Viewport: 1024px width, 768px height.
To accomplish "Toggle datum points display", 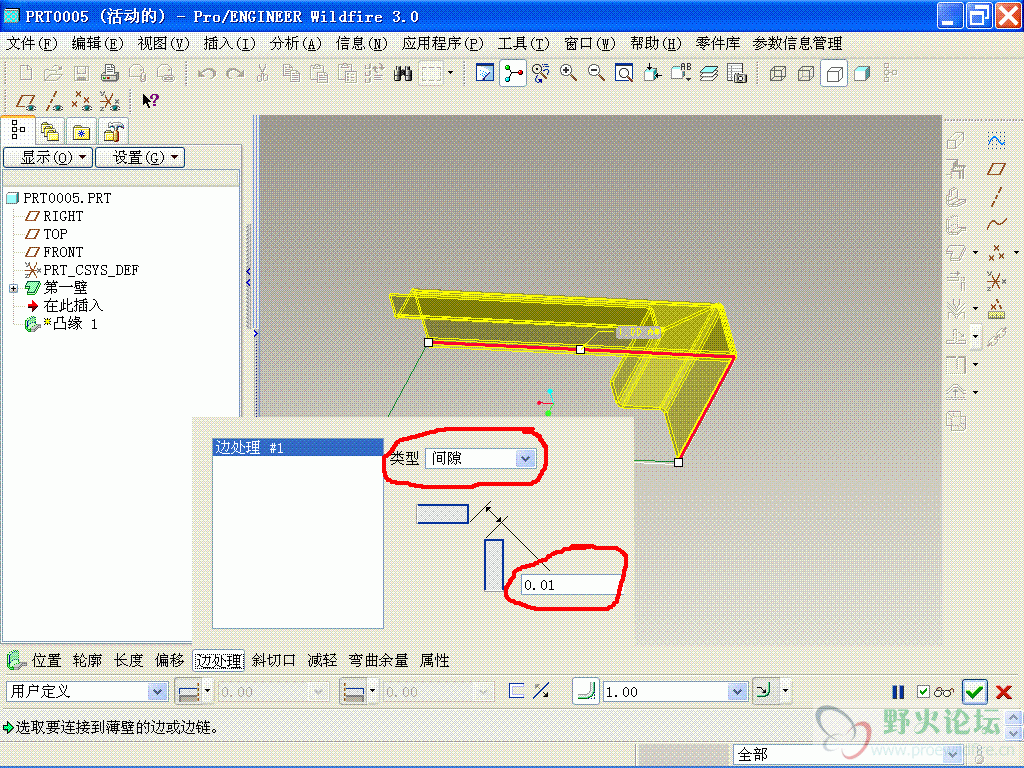I will pyautogui.click(x=82, y=101).
